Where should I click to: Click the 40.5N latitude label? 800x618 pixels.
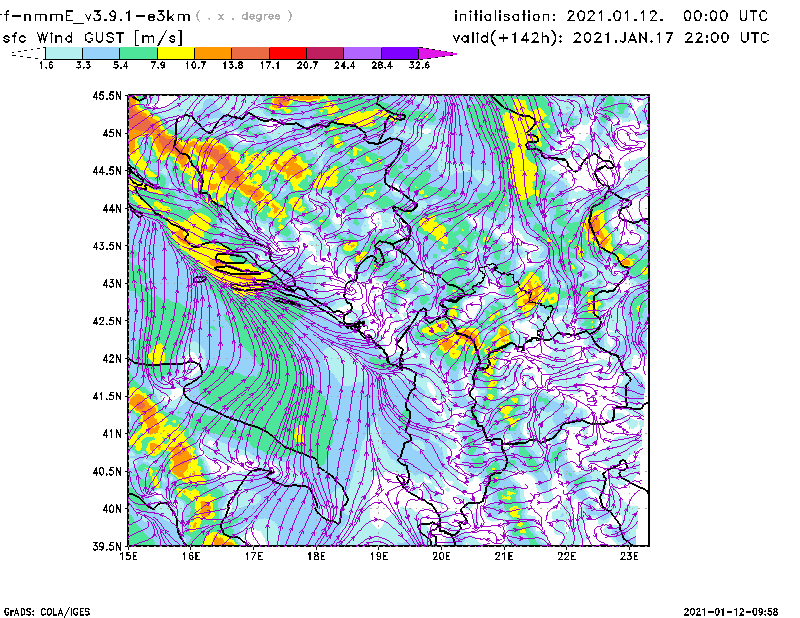tap(107, 471)
